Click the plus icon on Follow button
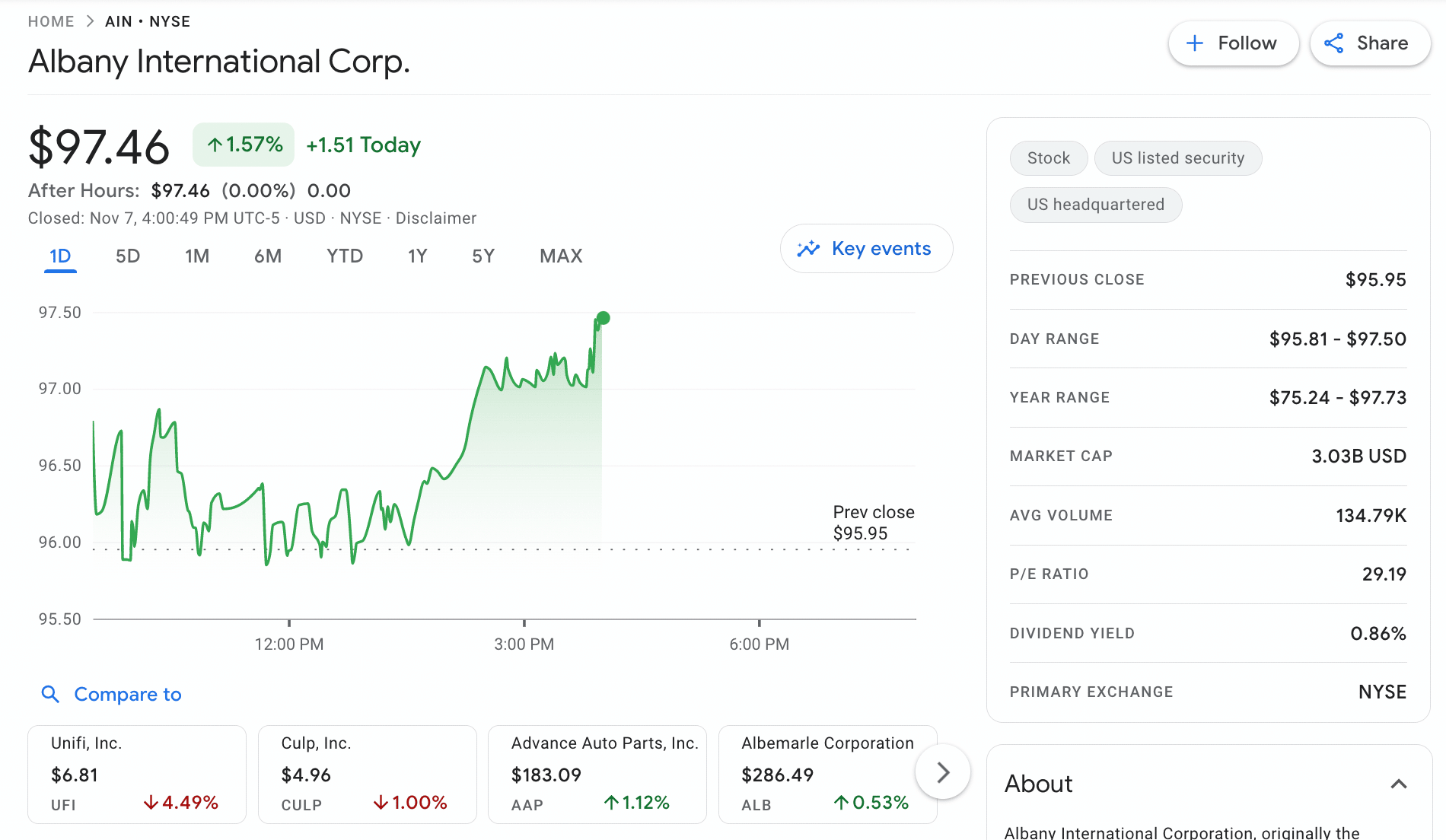This screenshot has width=1446, height=840. pos(1195,43)
